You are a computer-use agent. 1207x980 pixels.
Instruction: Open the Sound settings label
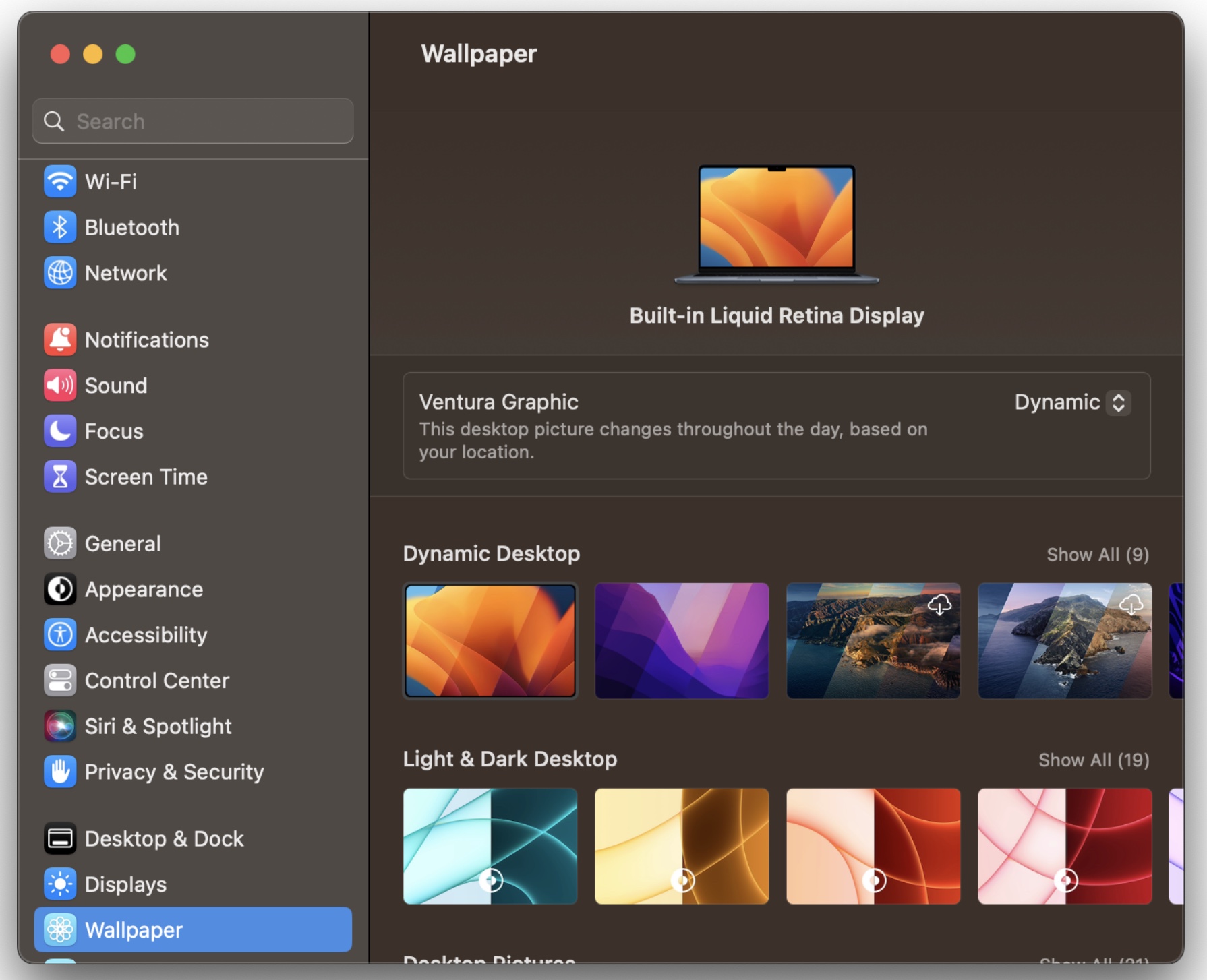click(116, 386)
